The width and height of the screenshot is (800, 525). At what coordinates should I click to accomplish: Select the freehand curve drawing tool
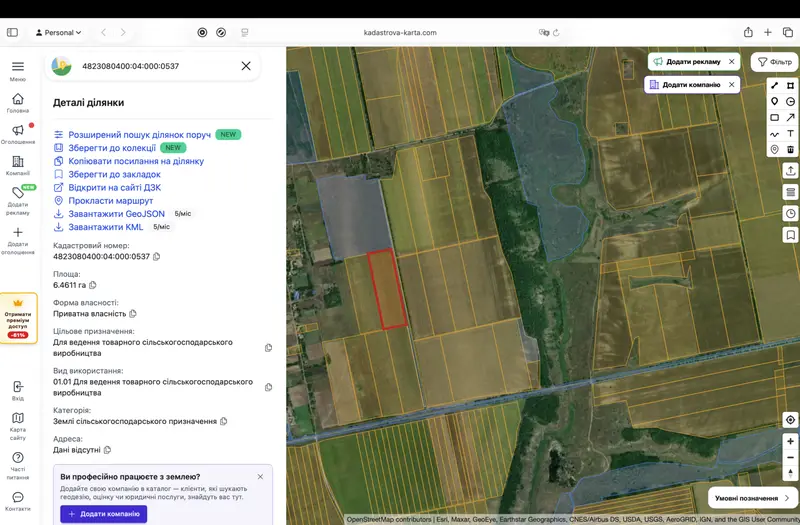click(774, 134)
